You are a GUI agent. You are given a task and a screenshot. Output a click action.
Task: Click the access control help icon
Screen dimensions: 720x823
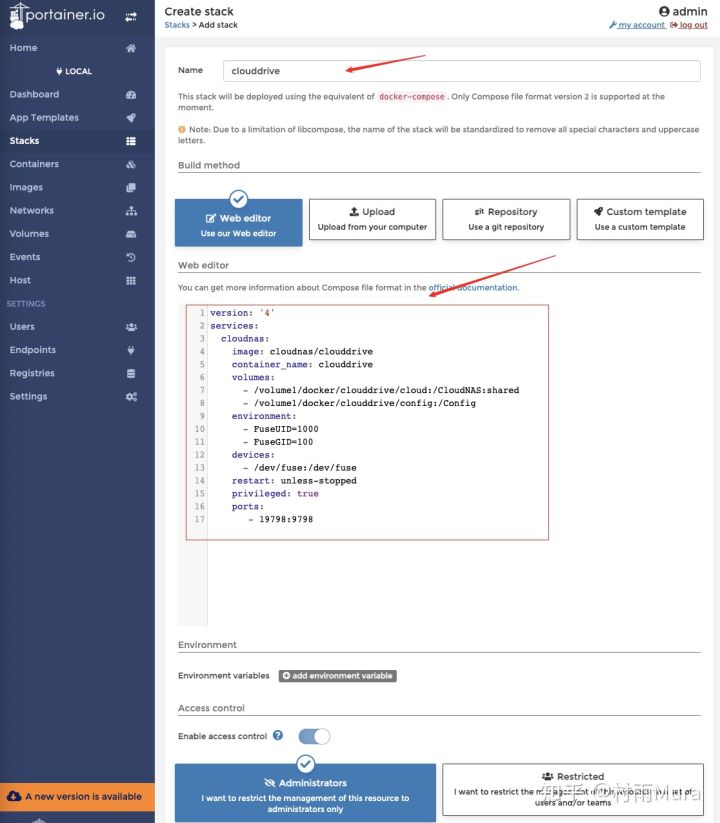[x=278, y=736]
